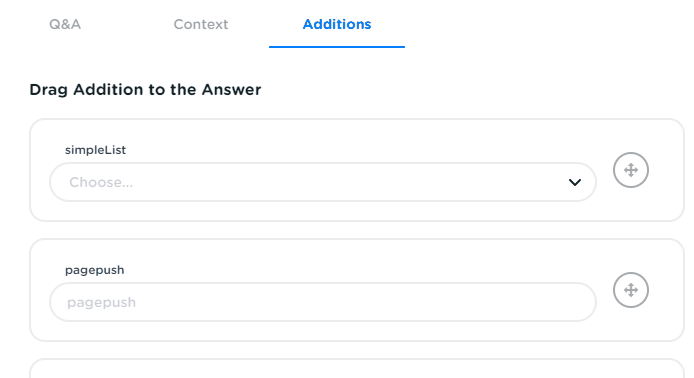Click the Choose... placeholder text
The height and width of the screenshot is (378, 694).
pos(101,182)
